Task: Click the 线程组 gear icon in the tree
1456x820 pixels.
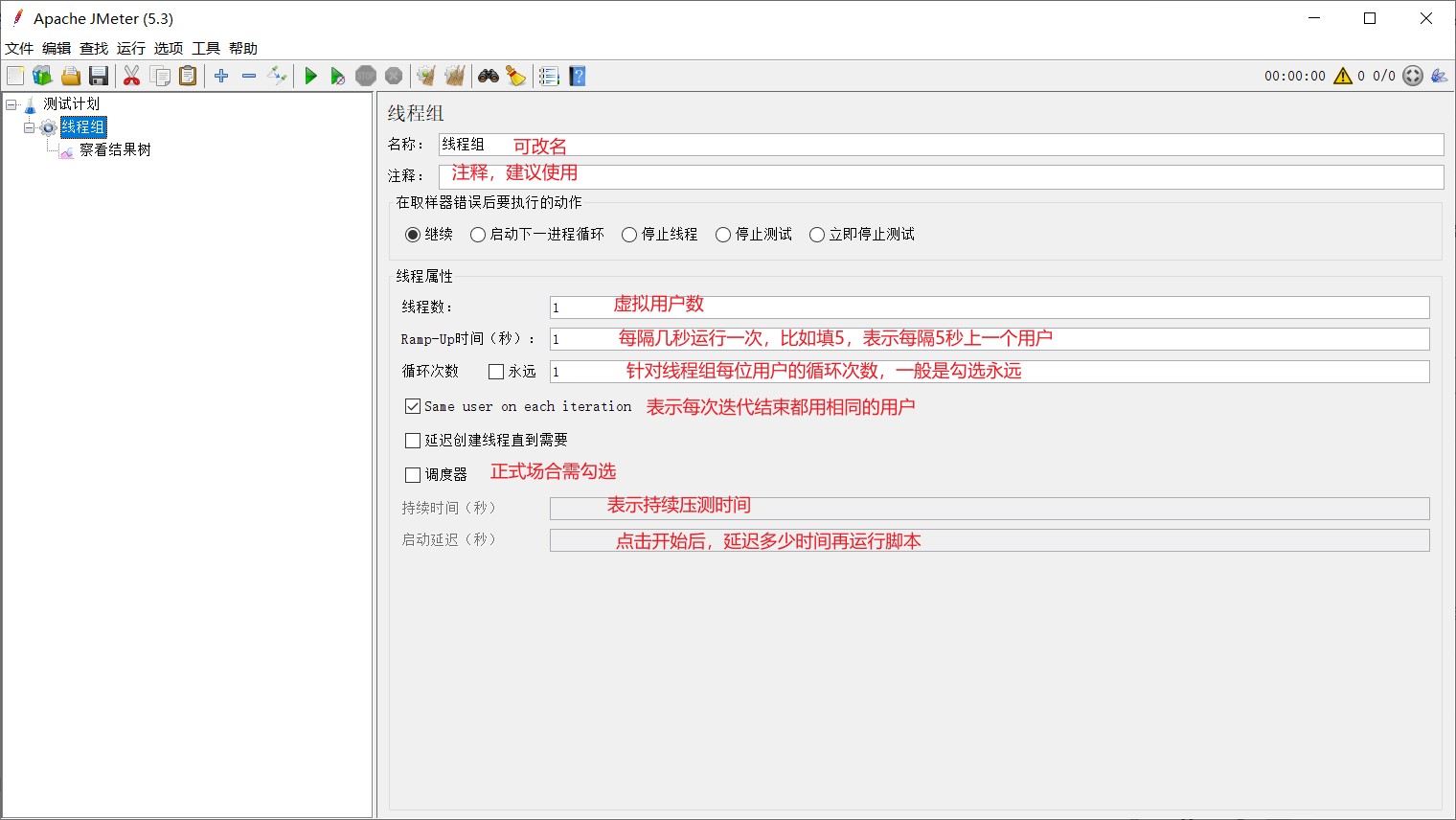Action: [x=48, y=127]
